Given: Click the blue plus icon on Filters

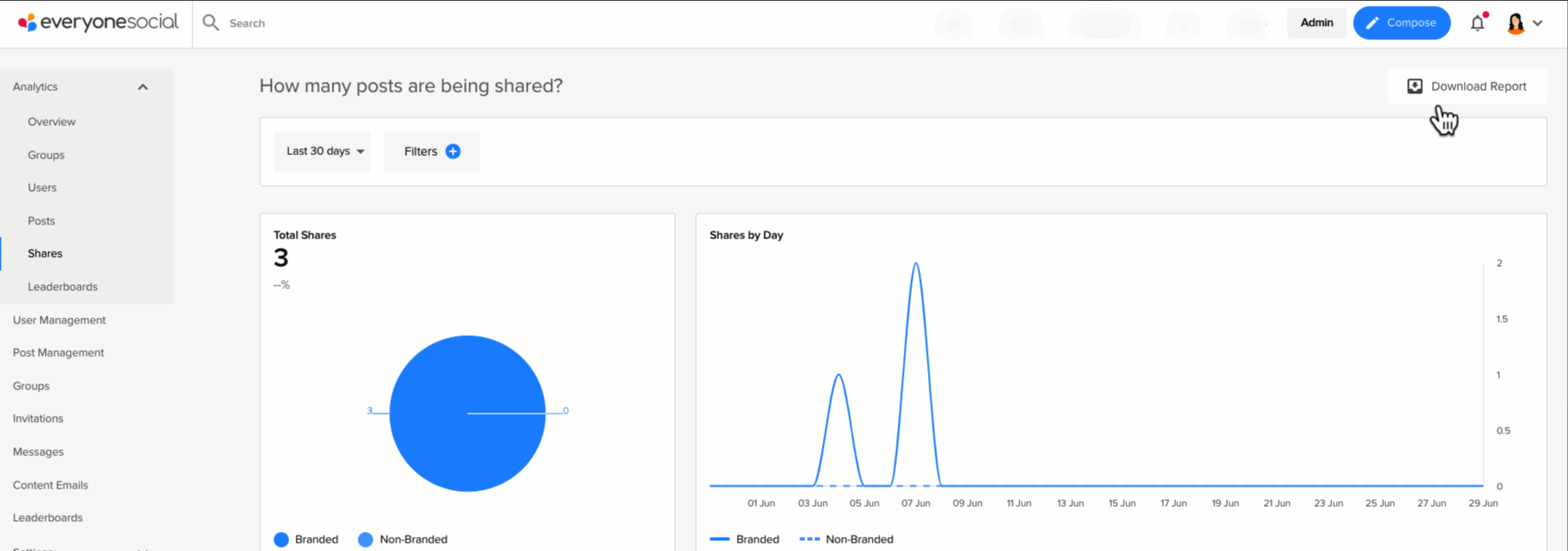Looking at the screenshot, I should tap(453, 151).
